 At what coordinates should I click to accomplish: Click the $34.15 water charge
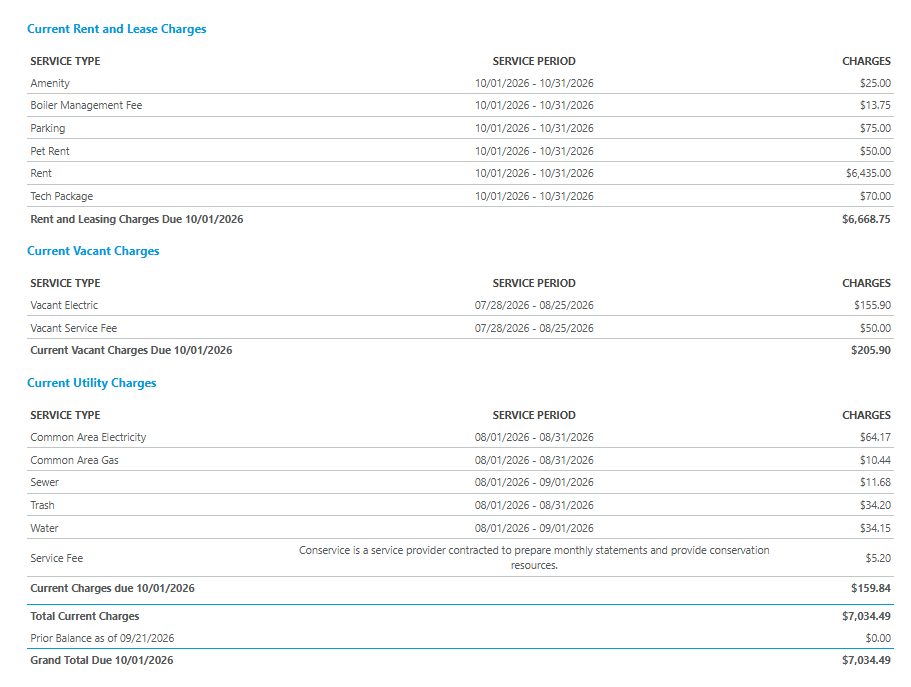tap(875, 528)
